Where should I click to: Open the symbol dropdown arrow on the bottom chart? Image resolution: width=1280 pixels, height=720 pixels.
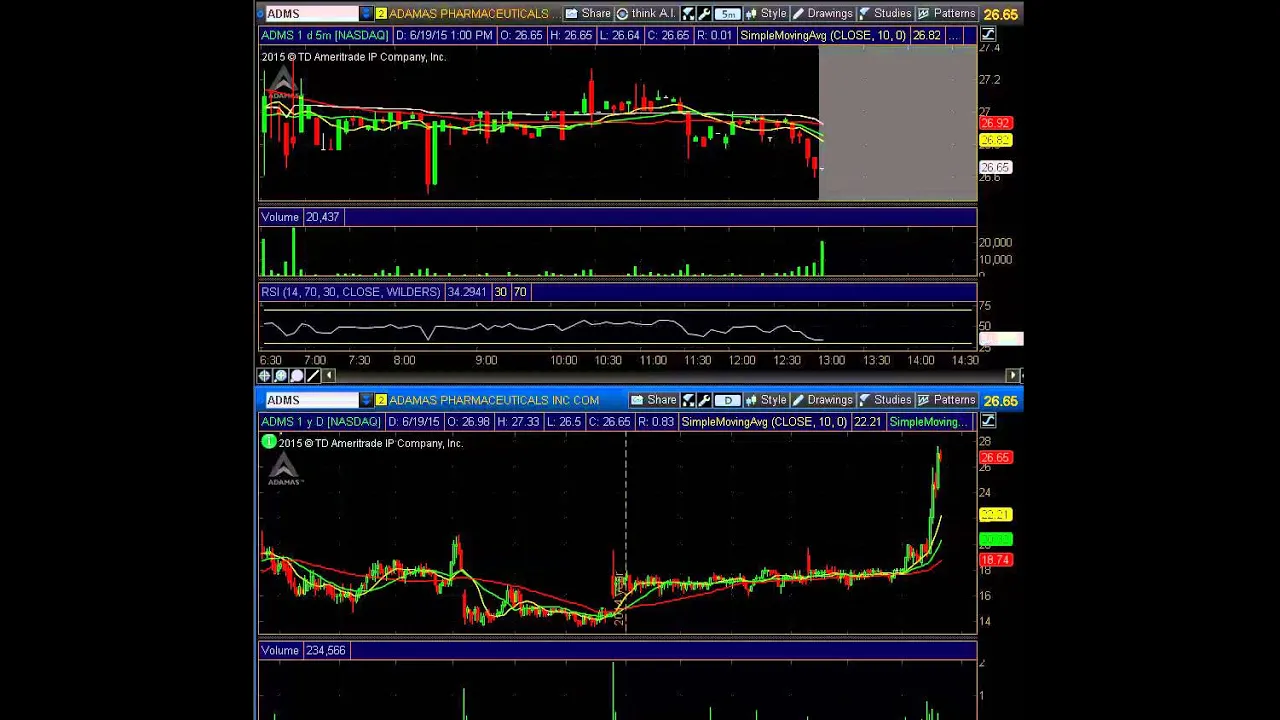pos(366,400)
